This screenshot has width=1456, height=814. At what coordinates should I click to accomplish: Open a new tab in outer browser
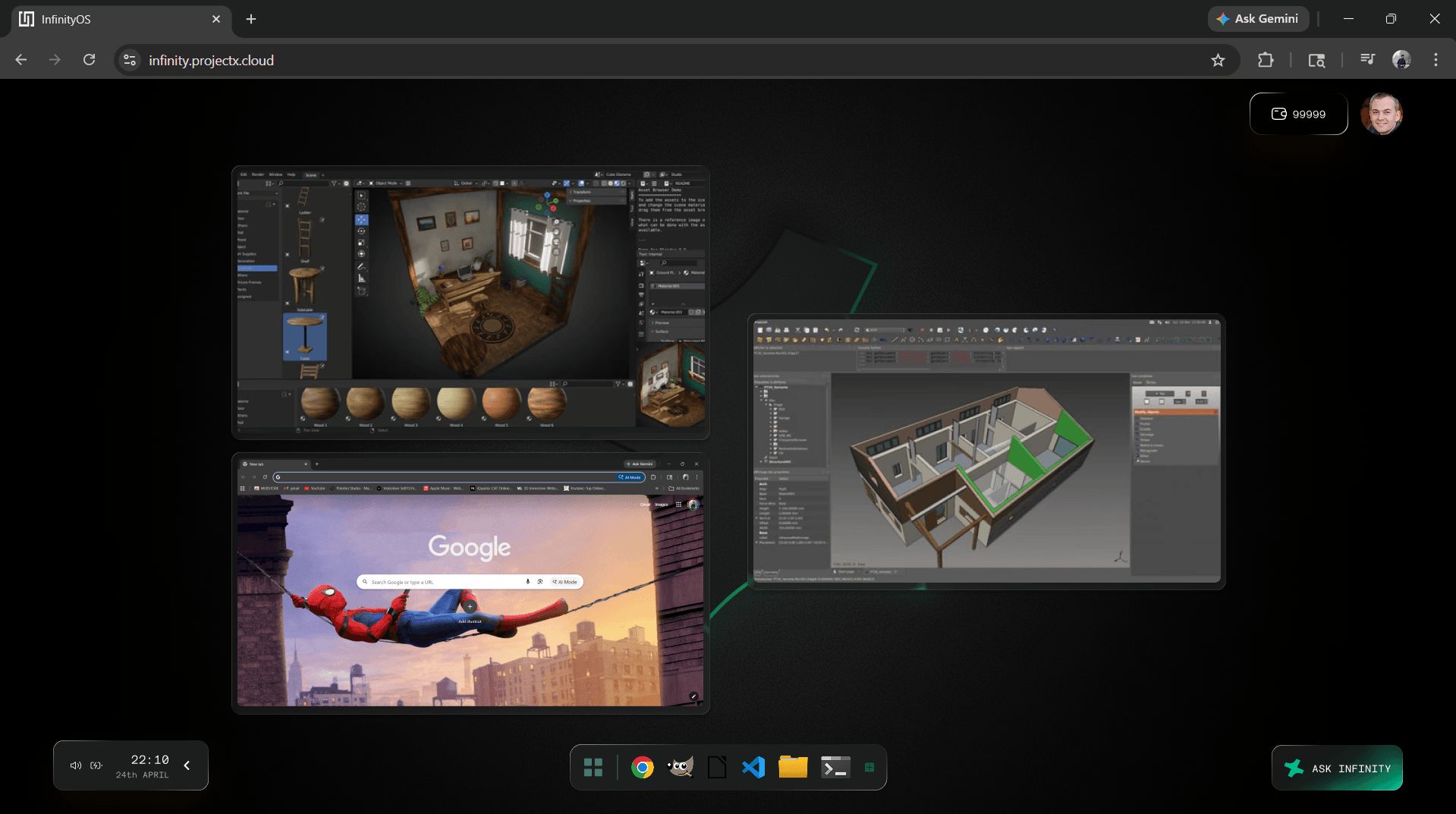click(x=251, y=19)
